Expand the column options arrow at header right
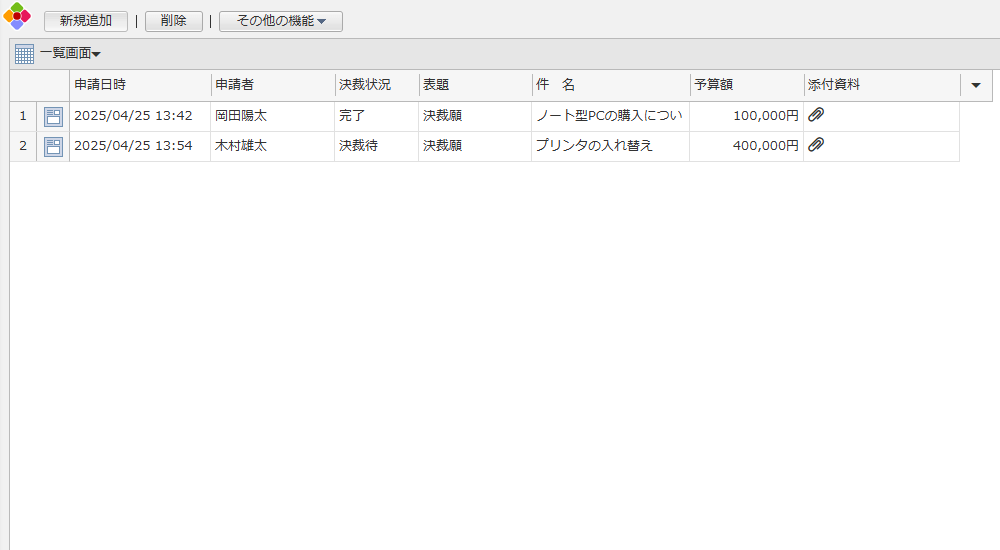 [976, 85]
